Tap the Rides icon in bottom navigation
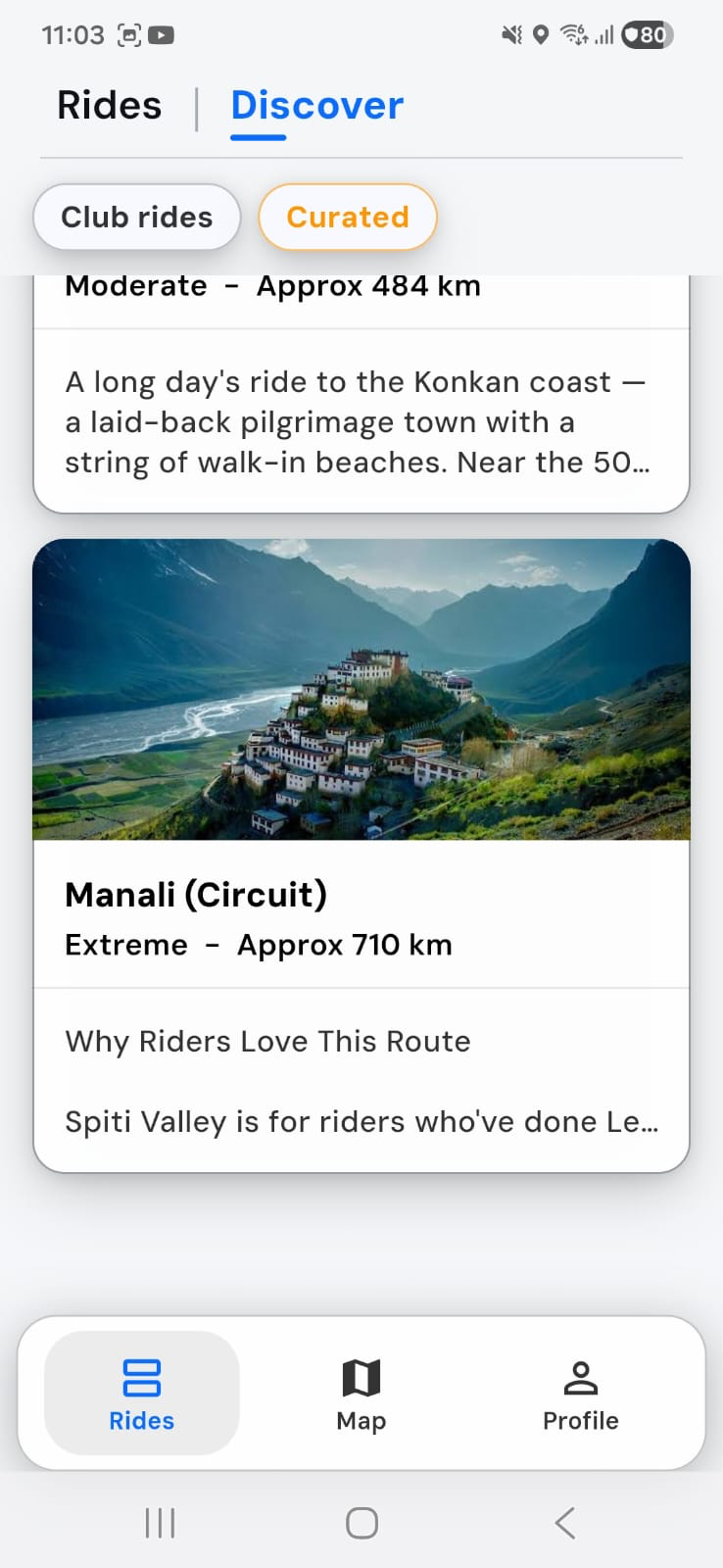The height and width of the screenshot is (1568, 723). pos(141,1377)
